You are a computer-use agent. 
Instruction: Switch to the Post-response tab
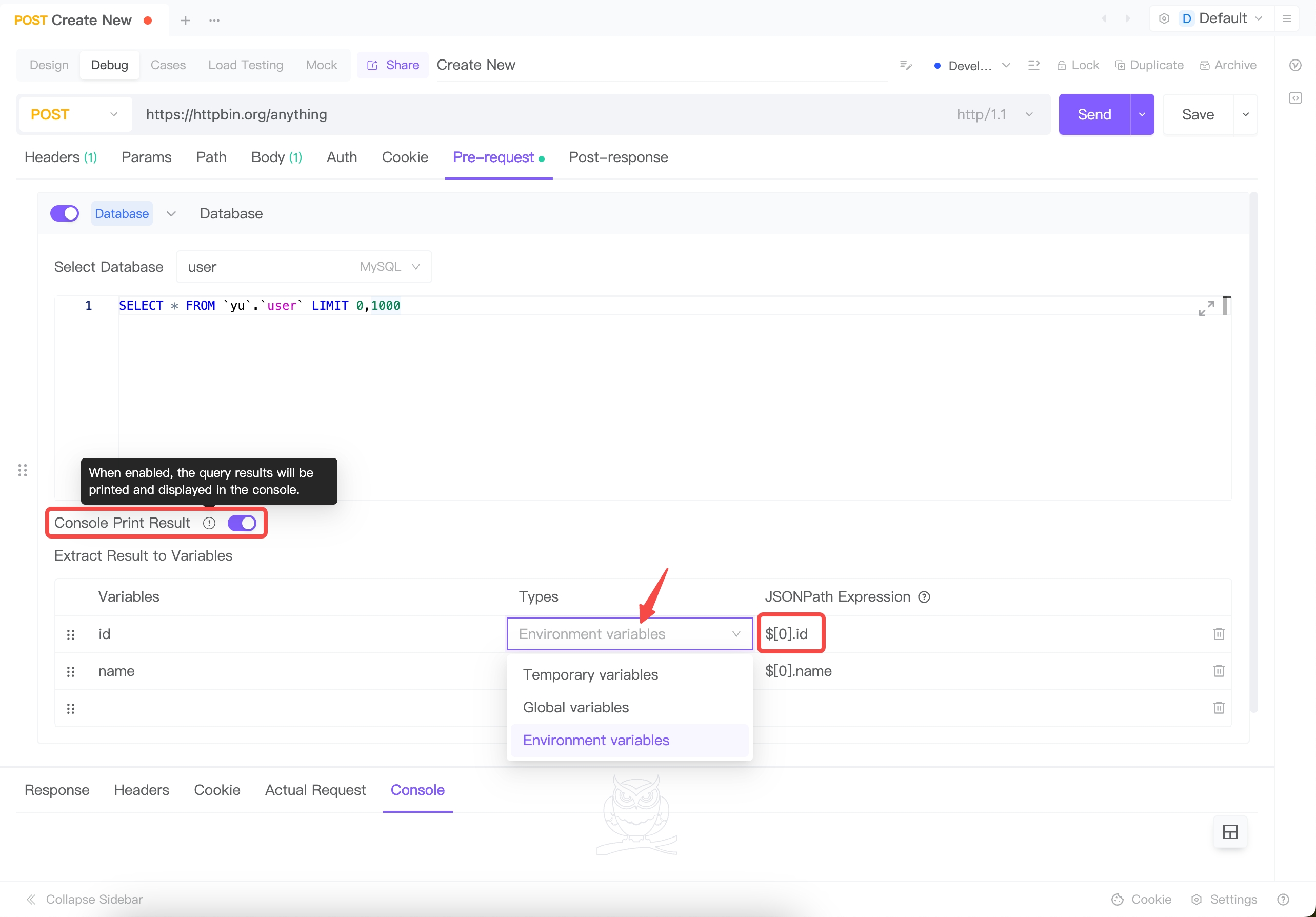pos(618,157)
